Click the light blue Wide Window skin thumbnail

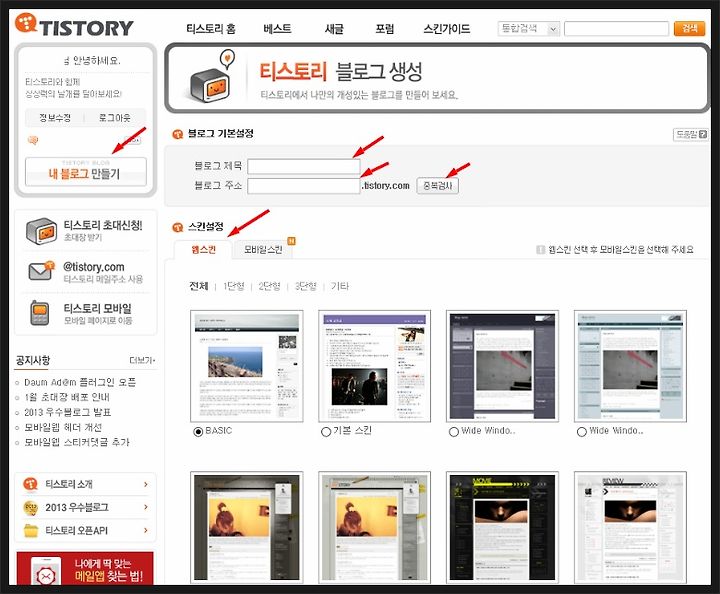(630, 366)
